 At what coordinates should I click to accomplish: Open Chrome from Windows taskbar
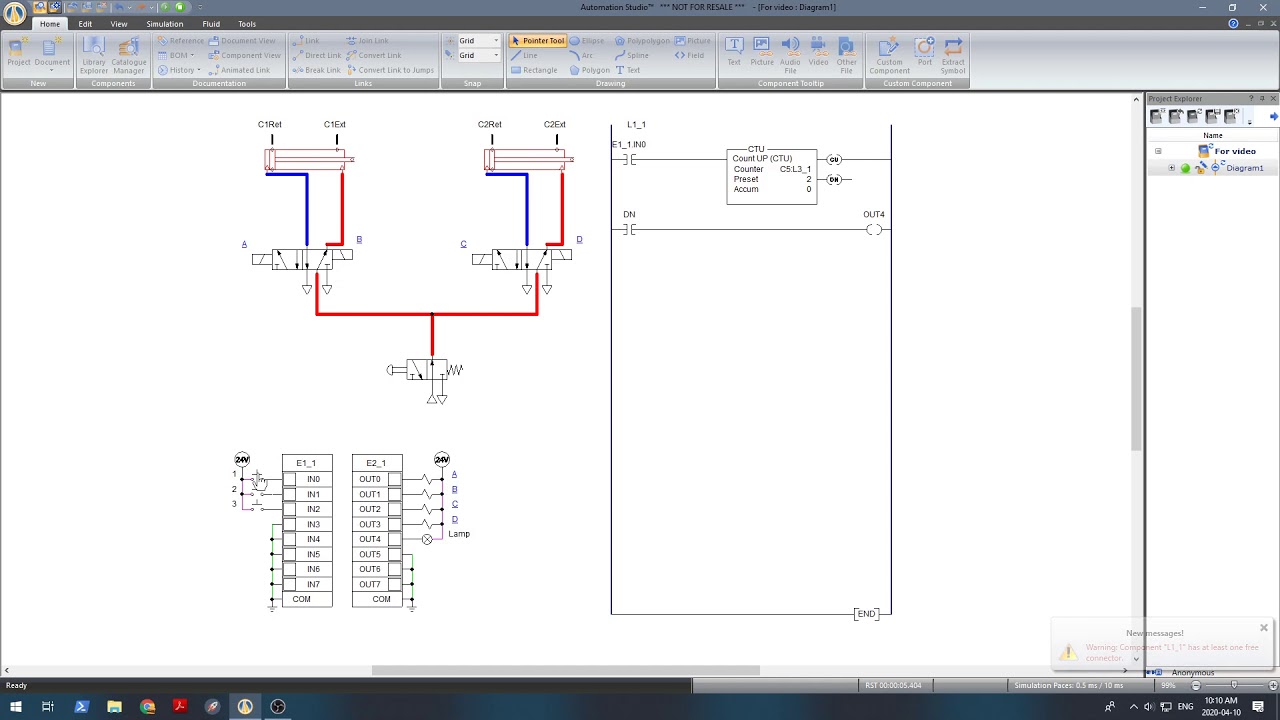pyautogui.click(x=148, y=707)
